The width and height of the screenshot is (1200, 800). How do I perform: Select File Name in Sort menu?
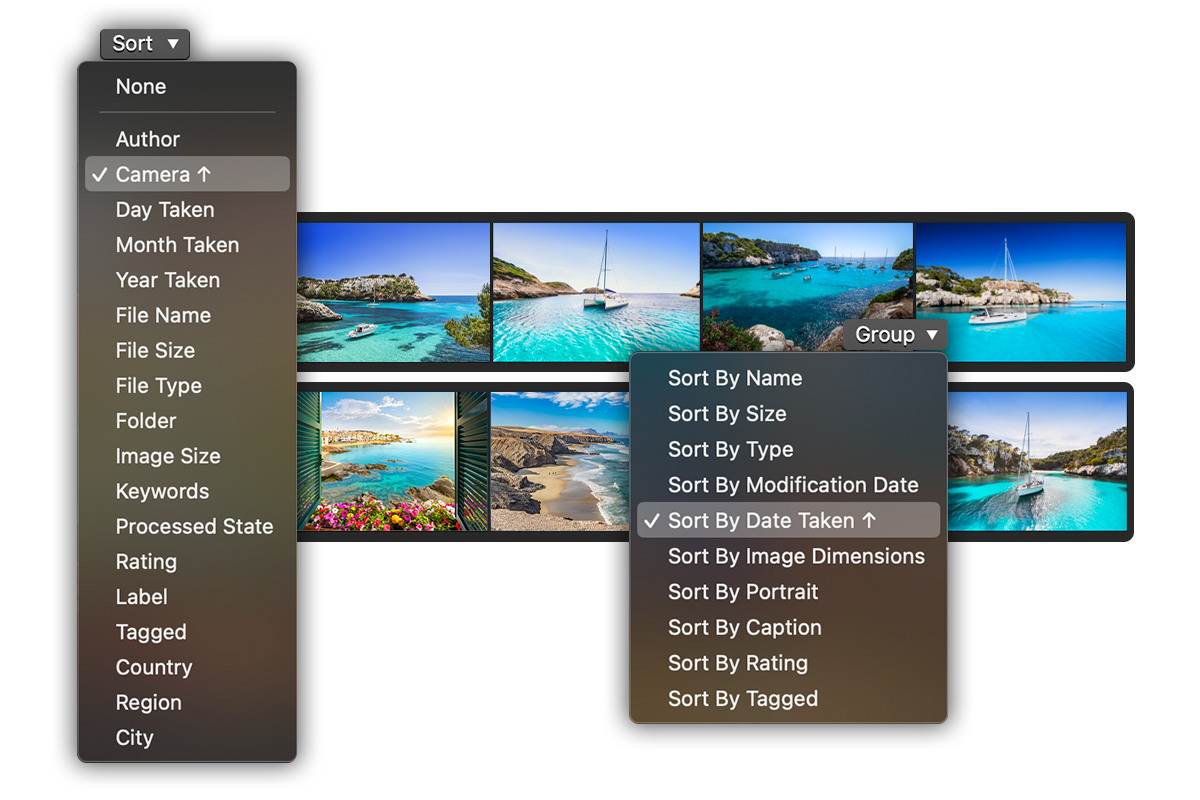click(x=187, y=315)
